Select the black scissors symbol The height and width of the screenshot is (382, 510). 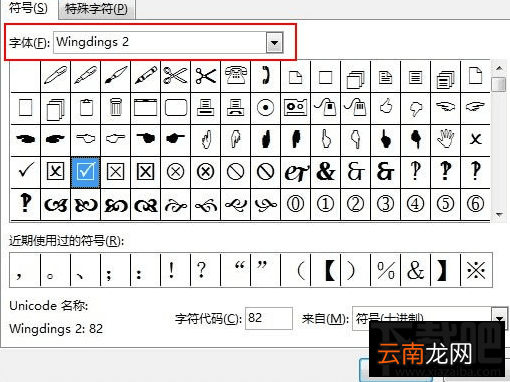pyautogui.click(x=206, y=76)
